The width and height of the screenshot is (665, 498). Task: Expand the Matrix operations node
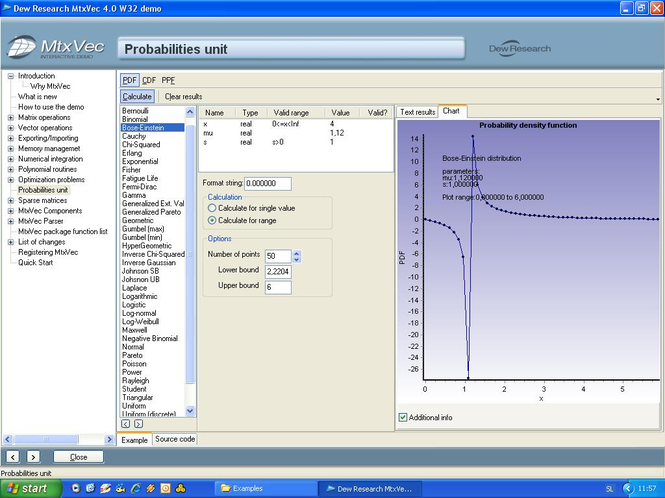click(x=11, y=118)
